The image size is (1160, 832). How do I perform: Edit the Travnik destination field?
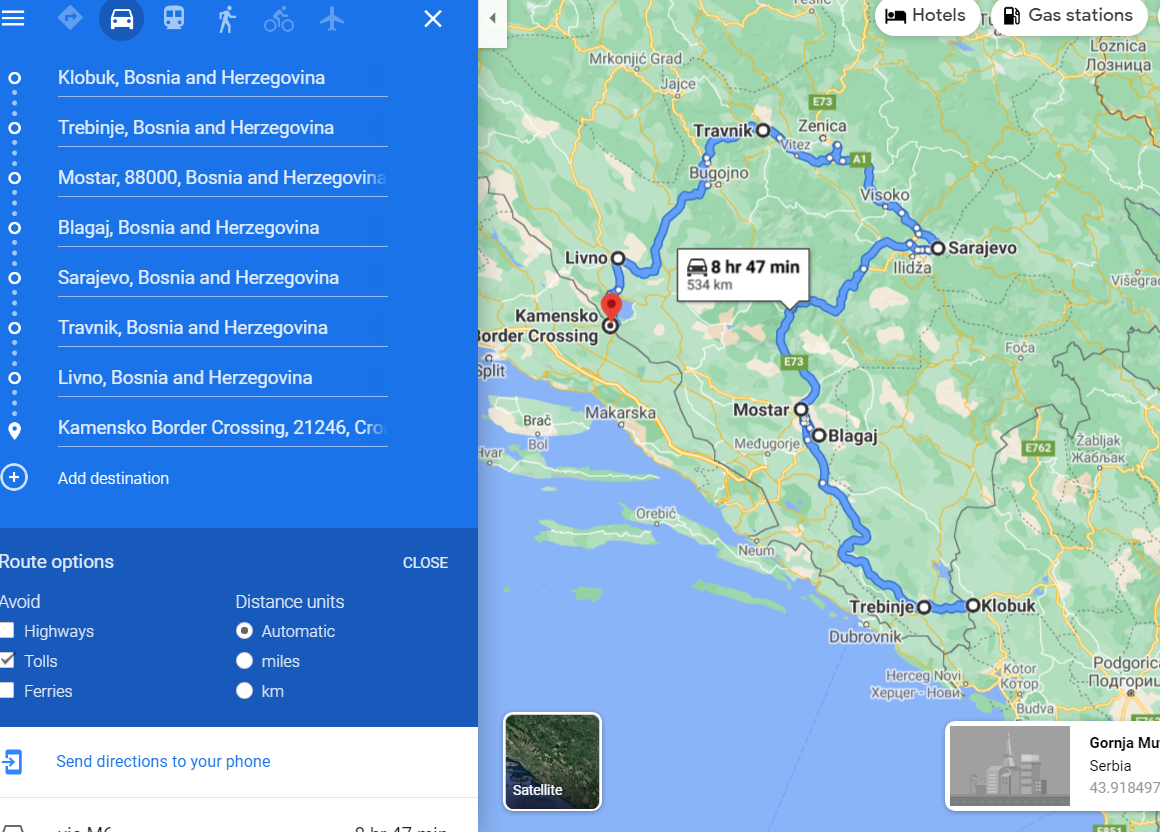click(223, 328)
